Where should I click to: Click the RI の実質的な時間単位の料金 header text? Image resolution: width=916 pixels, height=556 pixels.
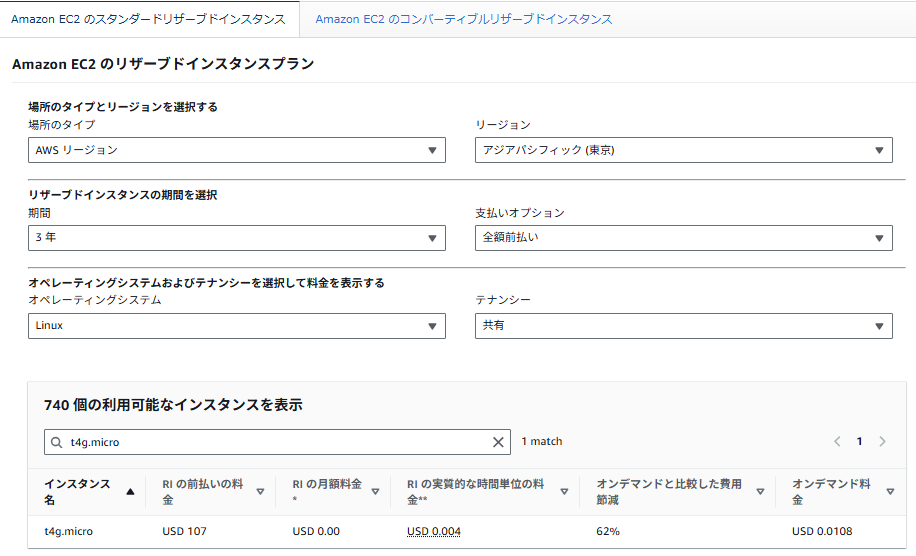[x=476, y=492]
